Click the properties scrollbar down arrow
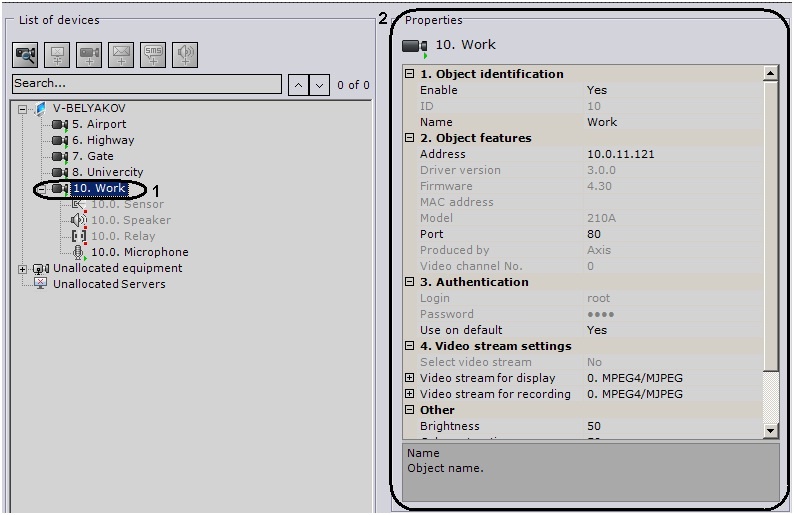Viewport: 794px width, 515px height. coord(770,431)
